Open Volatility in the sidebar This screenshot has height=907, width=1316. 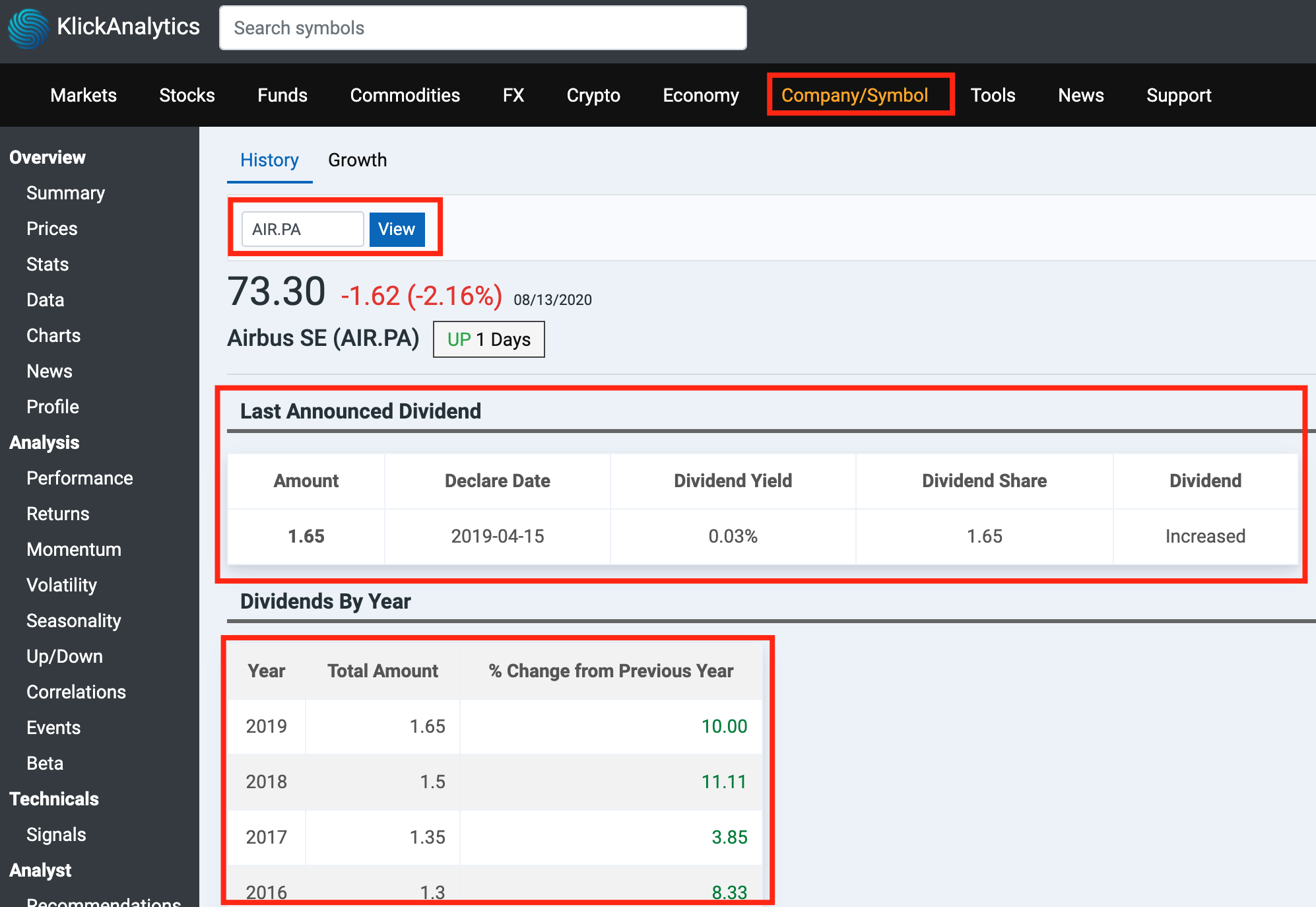click(x=61, y=585)
